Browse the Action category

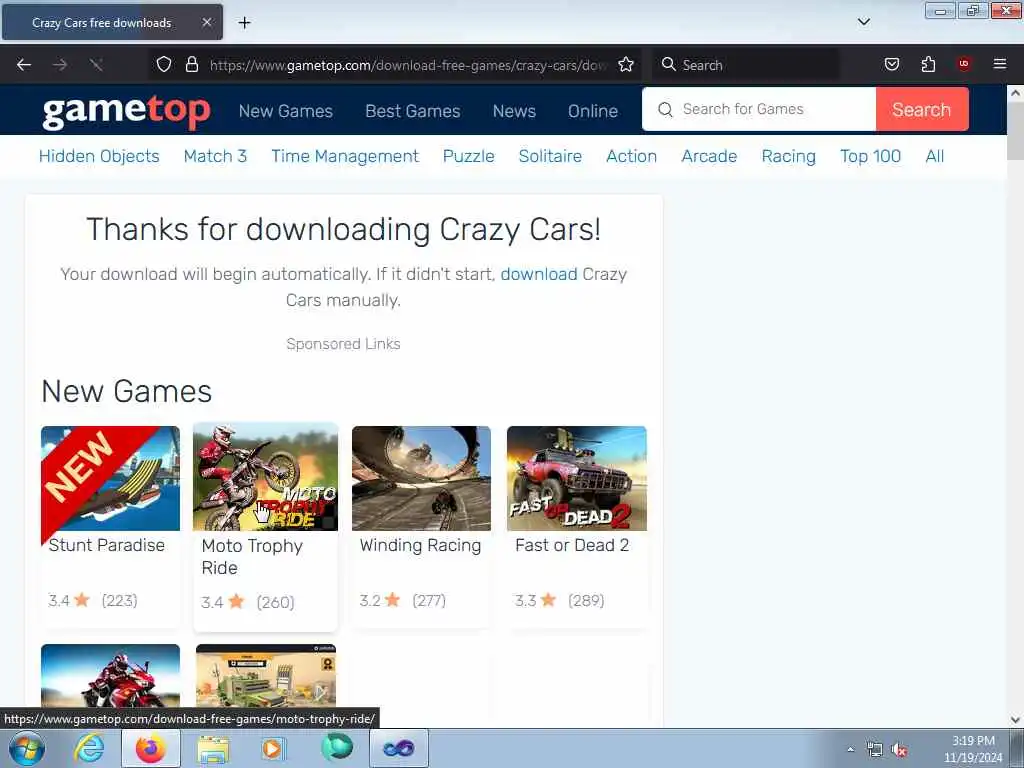tap(632, 156)
